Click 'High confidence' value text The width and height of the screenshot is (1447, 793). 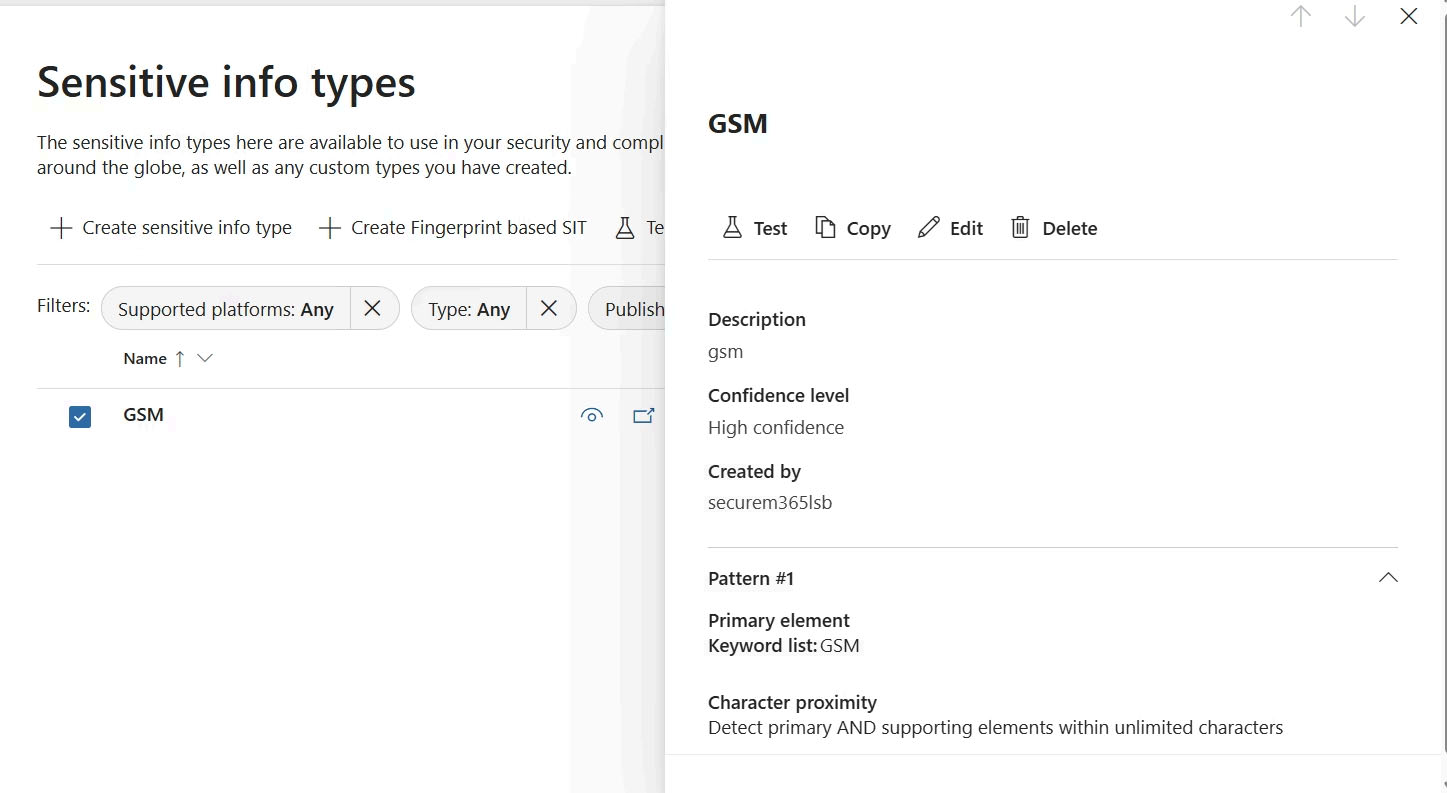776,427
